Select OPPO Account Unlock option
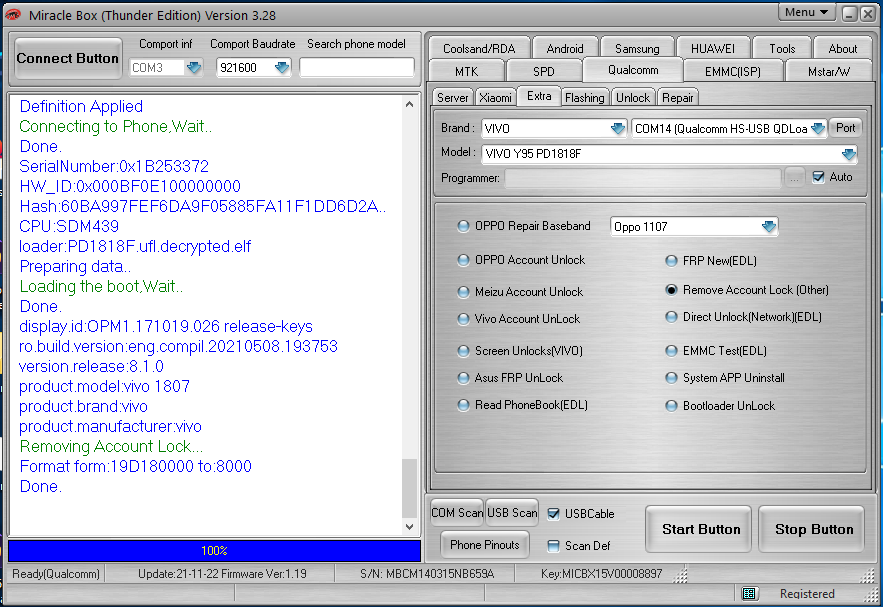The width and height of the screenshot is (883, 607). [x=463, y=260]
